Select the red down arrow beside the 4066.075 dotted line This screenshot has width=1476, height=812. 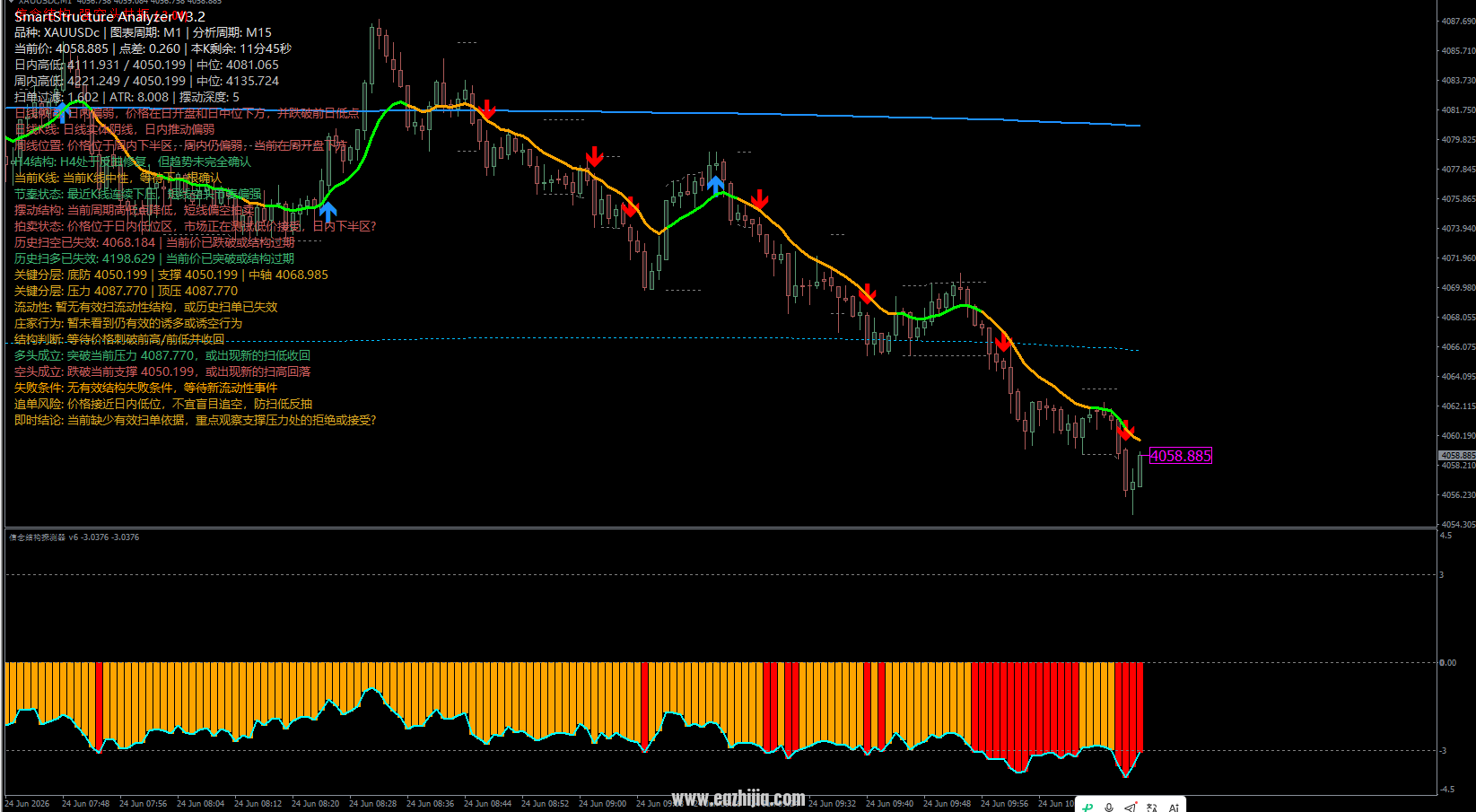click(x=1003, y=342)
